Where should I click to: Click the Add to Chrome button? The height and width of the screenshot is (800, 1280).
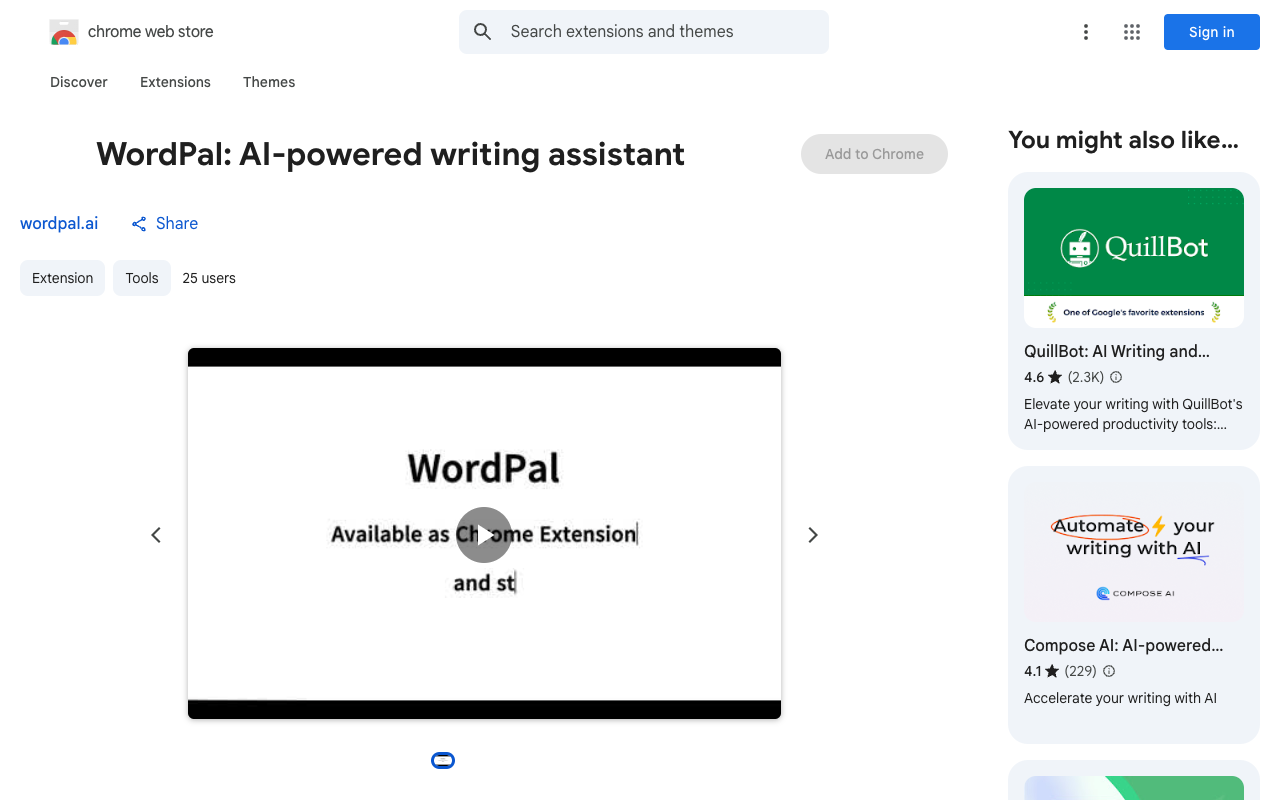coord(874,154)
